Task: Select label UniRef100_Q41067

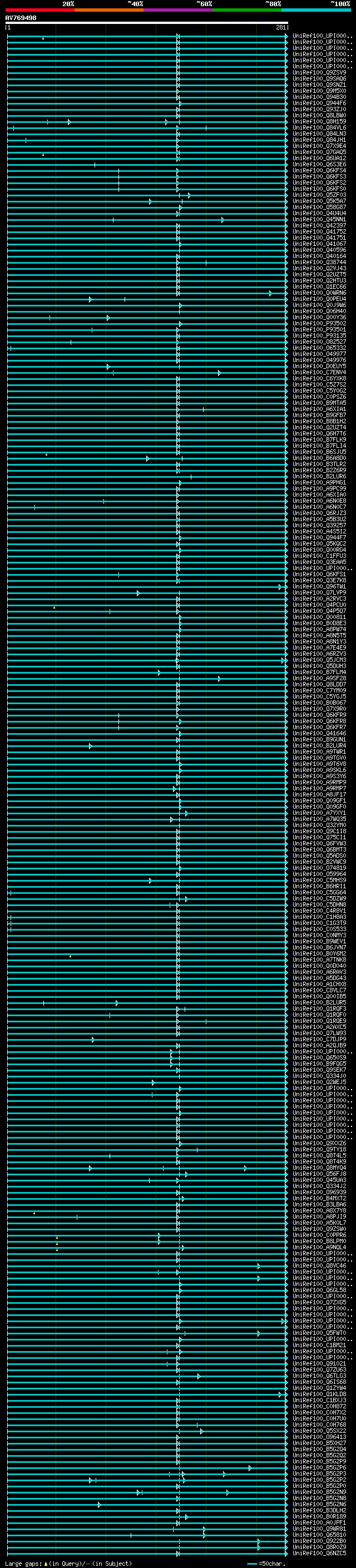Action: pos(319,244)
